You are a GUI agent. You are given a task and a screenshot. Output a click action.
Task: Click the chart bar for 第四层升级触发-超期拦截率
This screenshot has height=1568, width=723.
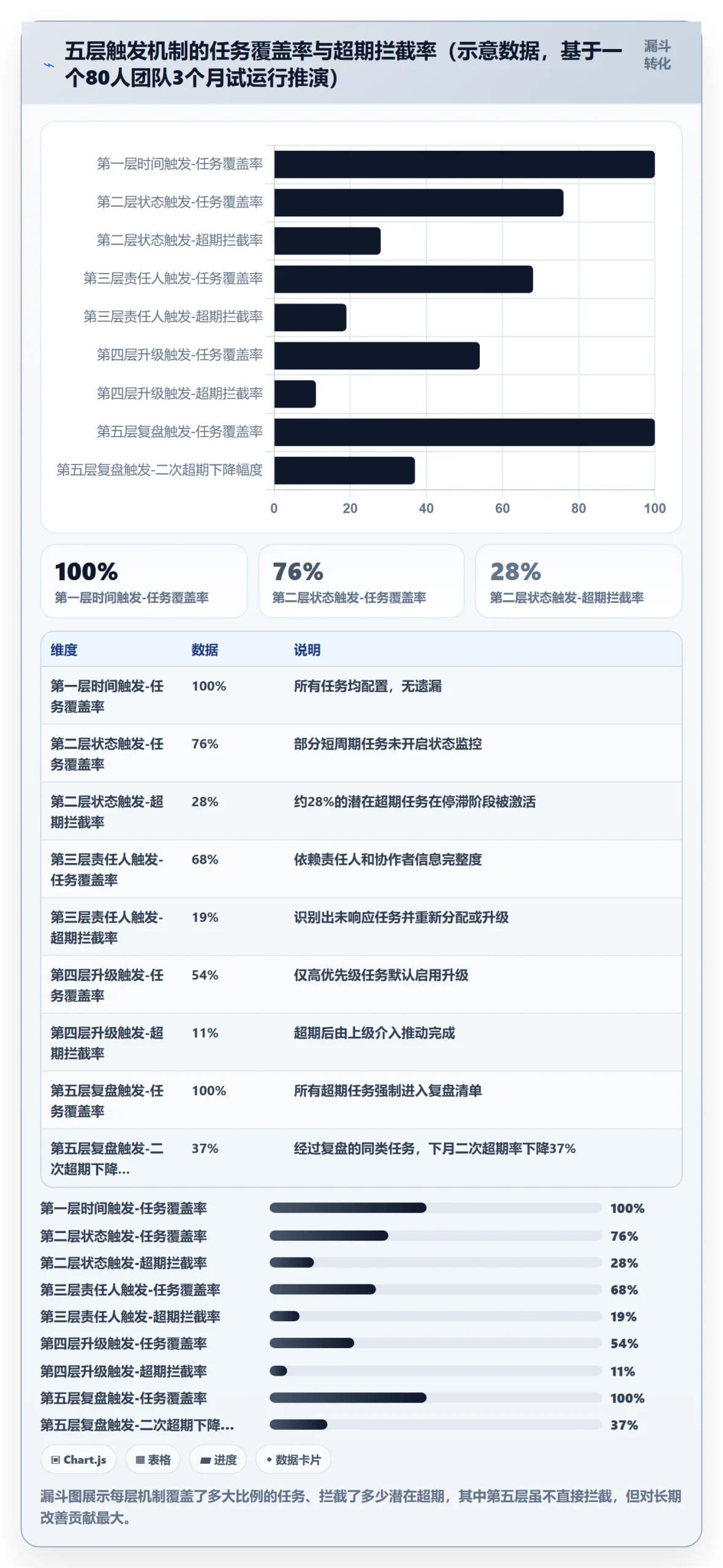tap(295, 394)
